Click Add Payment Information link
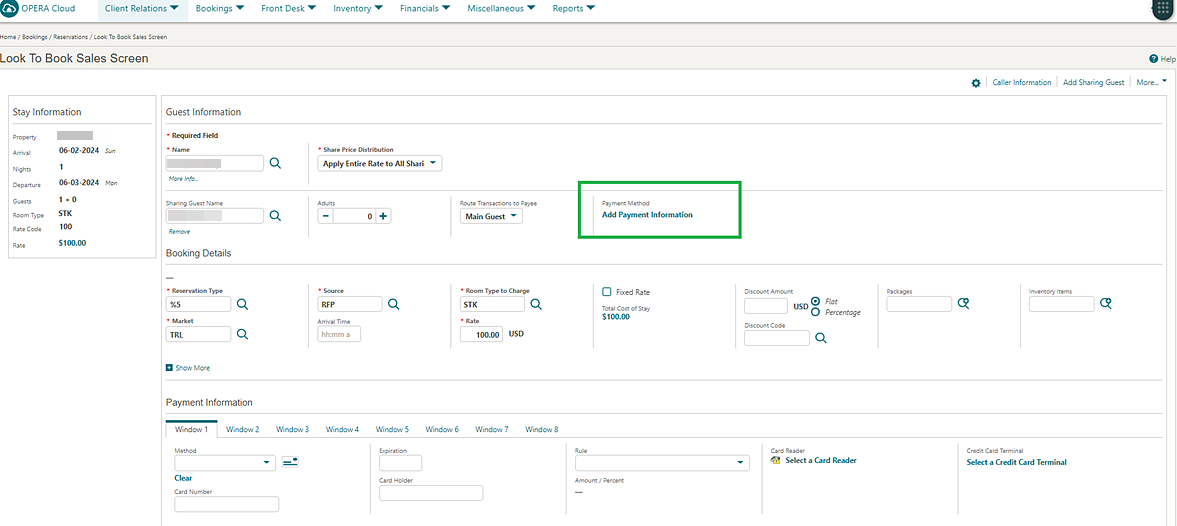This screenshot has height=526, width=1177. (647, 215)
